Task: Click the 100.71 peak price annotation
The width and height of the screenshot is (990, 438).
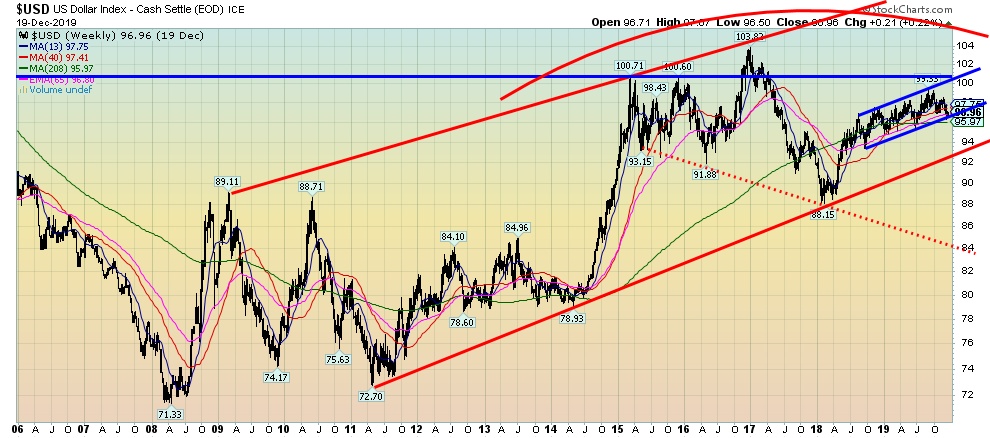Action: pyautogui.click(x=628, y=66)
